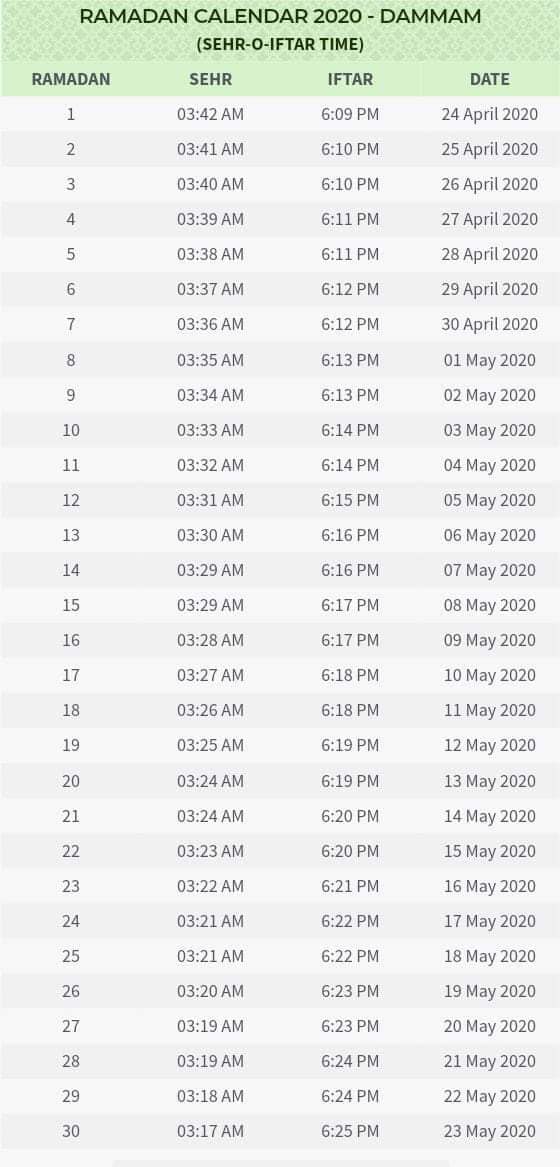The height and width of the screenshot is (1167, 560).
Task: Click the 6:15 PM iftar time
Action: click(350, 500)
